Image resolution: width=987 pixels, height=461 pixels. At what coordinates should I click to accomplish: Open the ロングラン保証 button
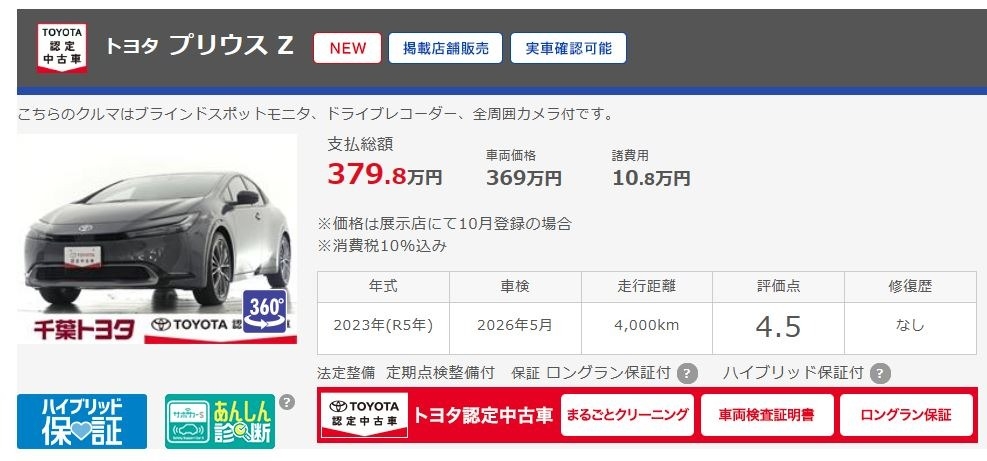pyautogui.click(x=906, y=415)
